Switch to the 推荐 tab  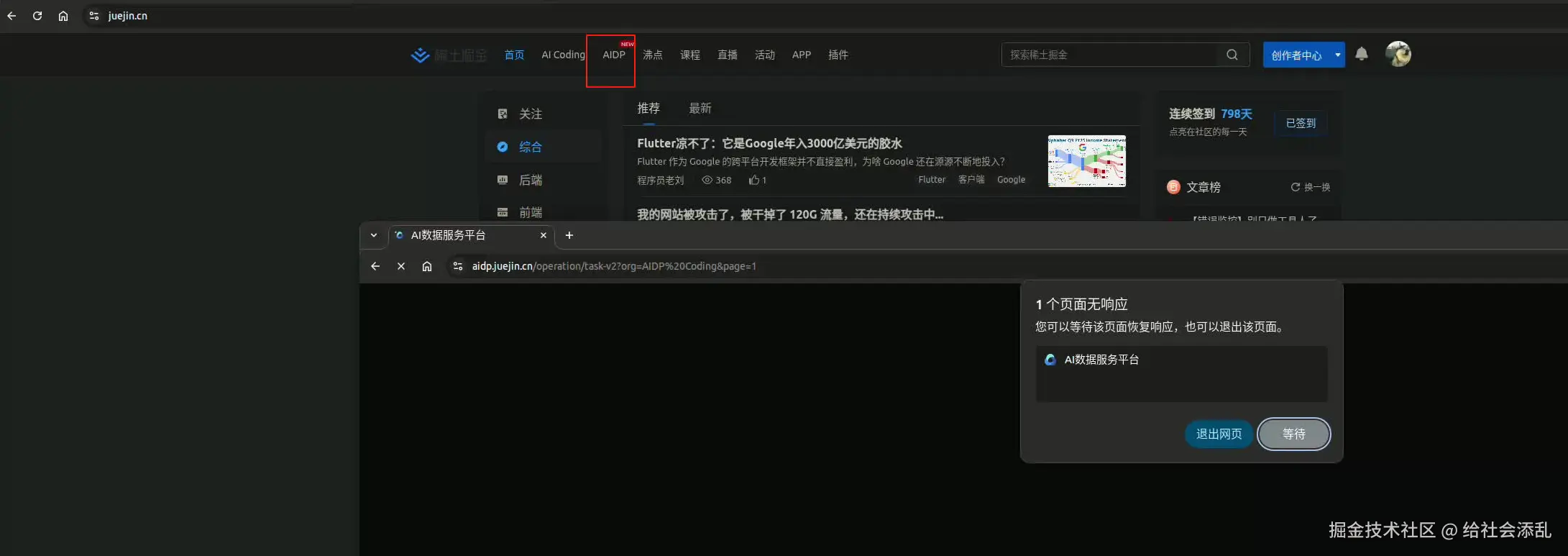[x=648, y=108]
